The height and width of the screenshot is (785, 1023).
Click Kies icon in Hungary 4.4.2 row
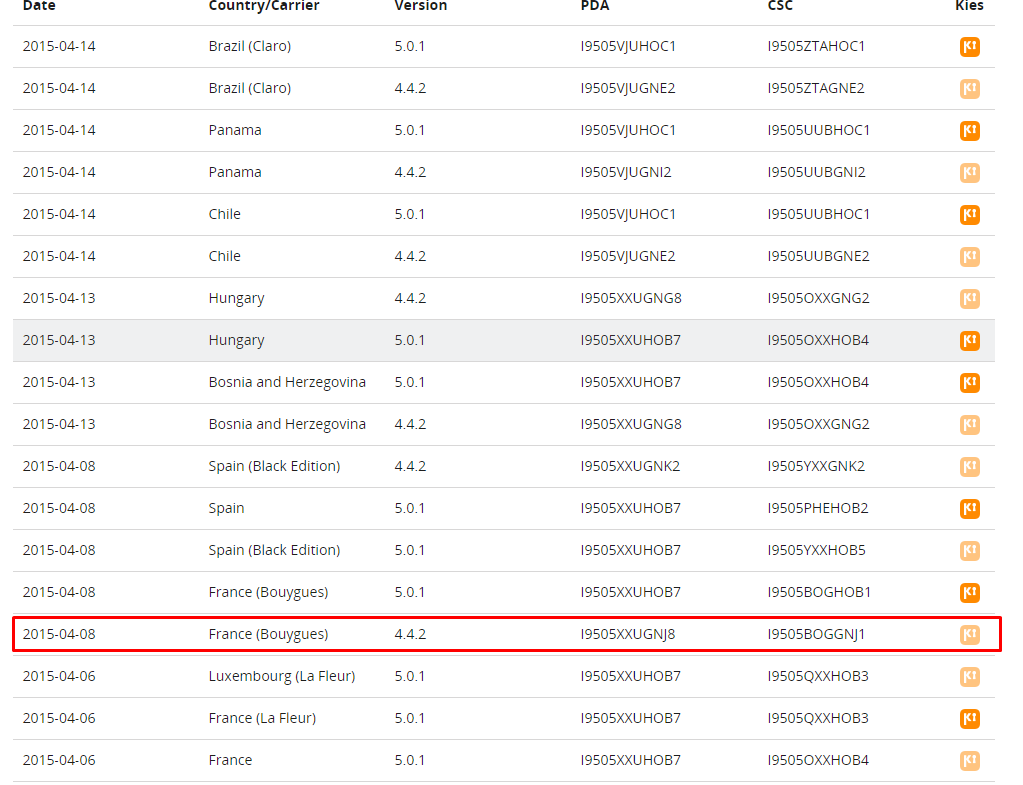tap(970, 298)
